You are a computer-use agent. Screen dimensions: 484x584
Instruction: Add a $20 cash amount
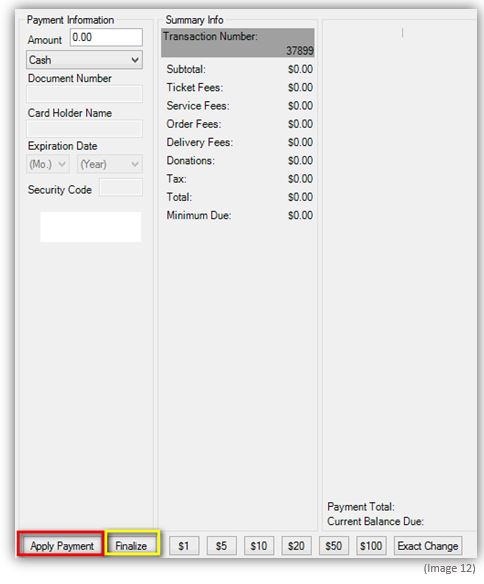(296, 546)
